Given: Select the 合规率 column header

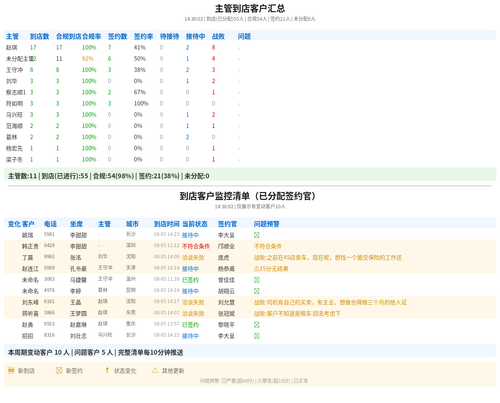Looking at the screenshot, I should point(91,36).
